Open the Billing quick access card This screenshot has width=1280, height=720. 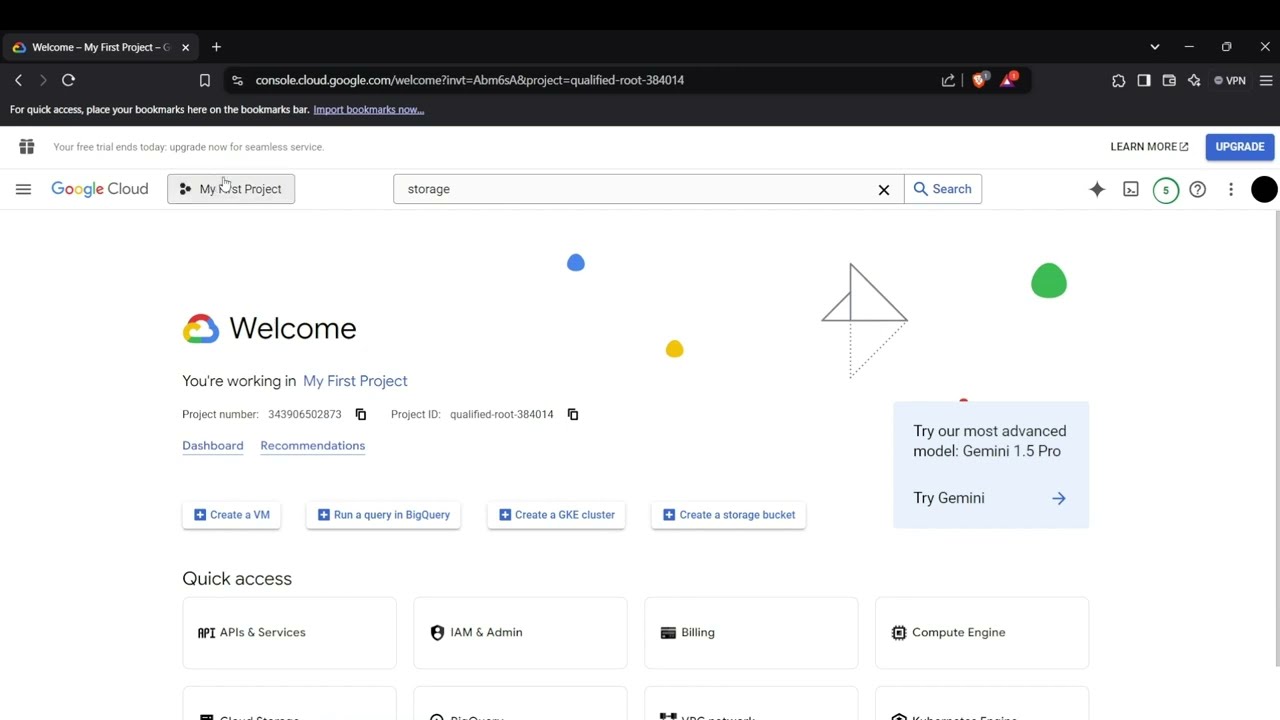coord(752,633)
